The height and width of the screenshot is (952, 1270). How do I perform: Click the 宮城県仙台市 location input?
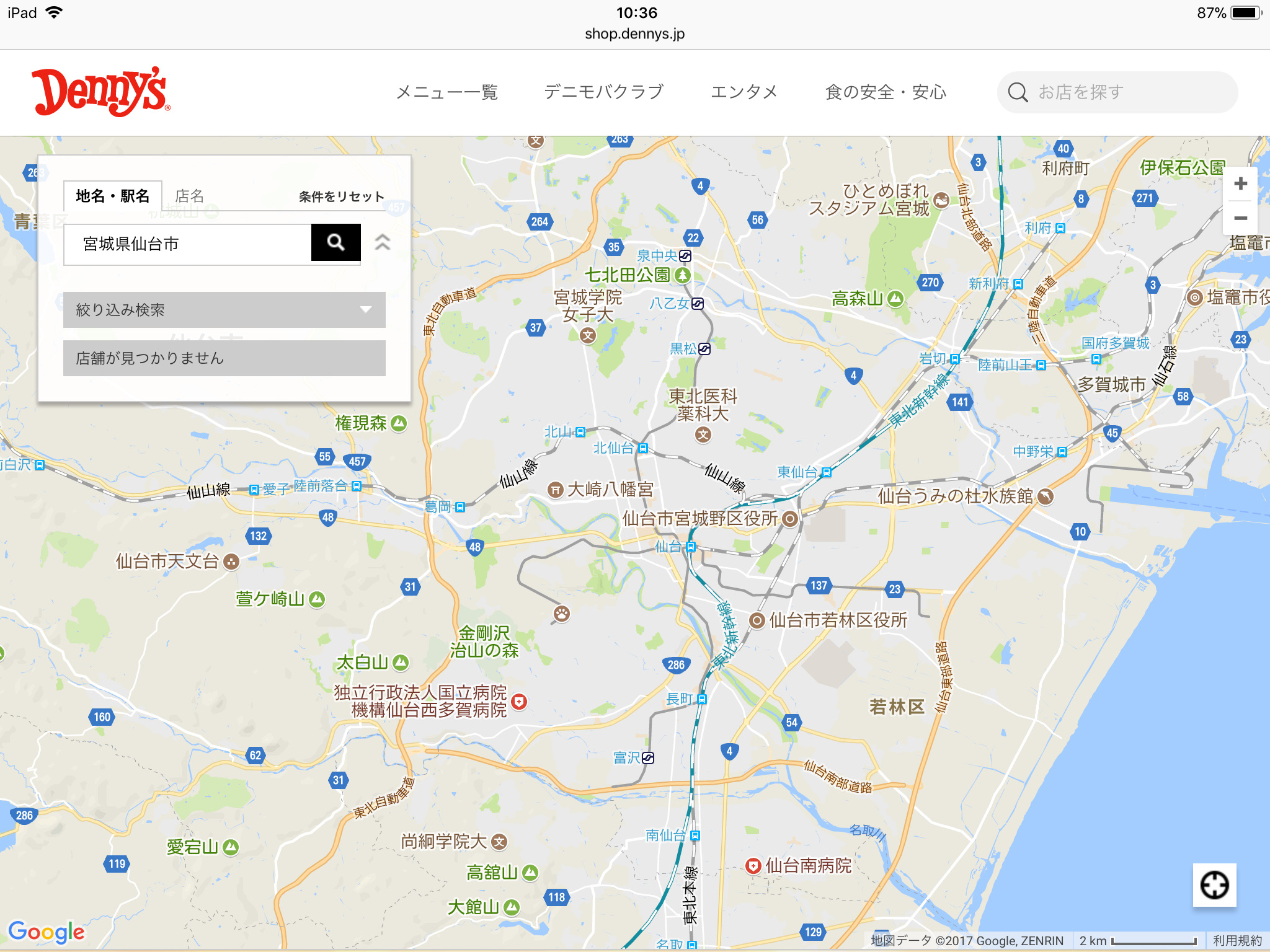tap(187, 244)
